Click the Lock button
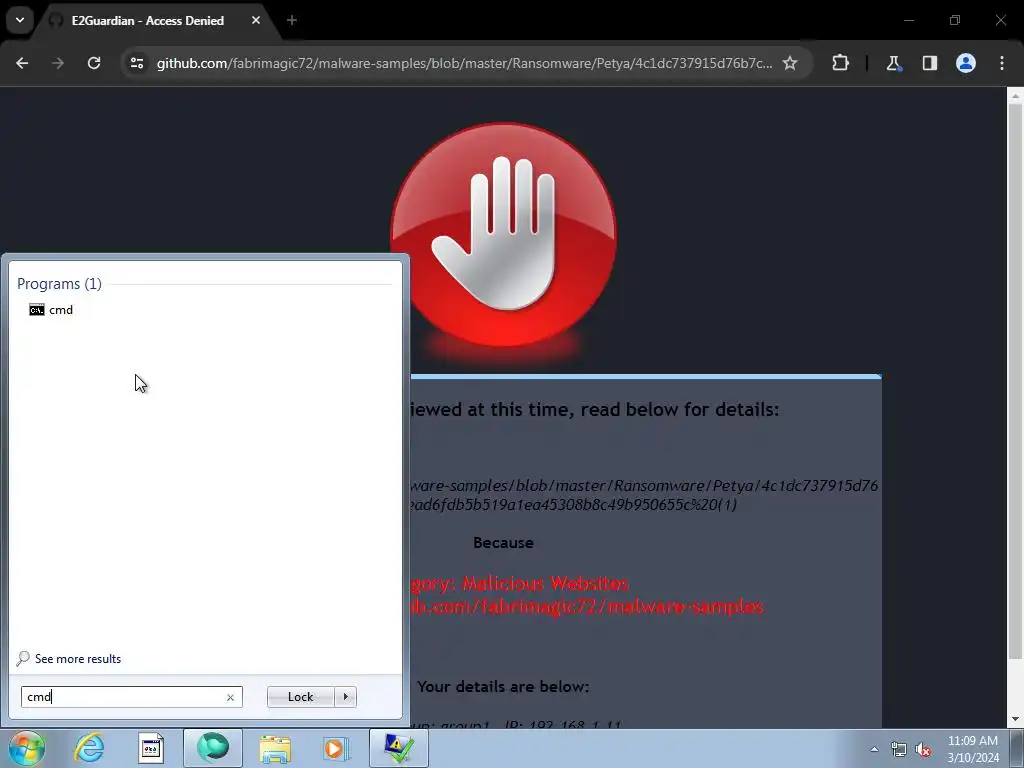This screenshot has width=1024, height=768. pyautogui.click(x=300, y=697)
